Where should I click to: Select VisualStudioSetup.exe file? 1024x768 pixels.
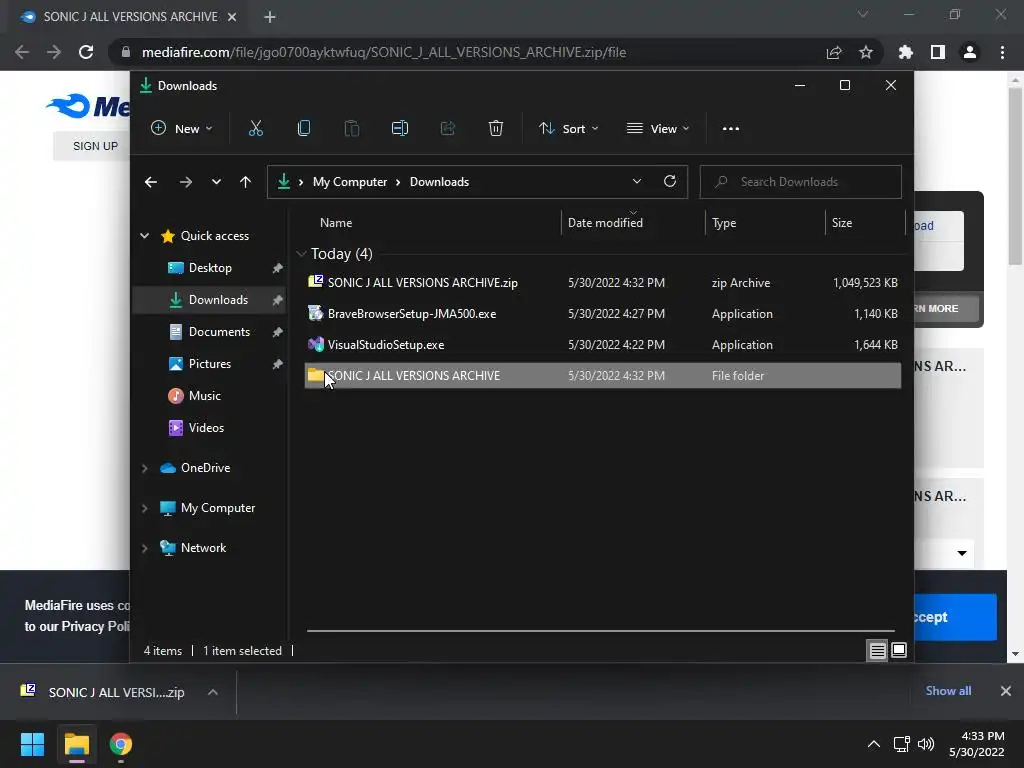tap(602, 345)
